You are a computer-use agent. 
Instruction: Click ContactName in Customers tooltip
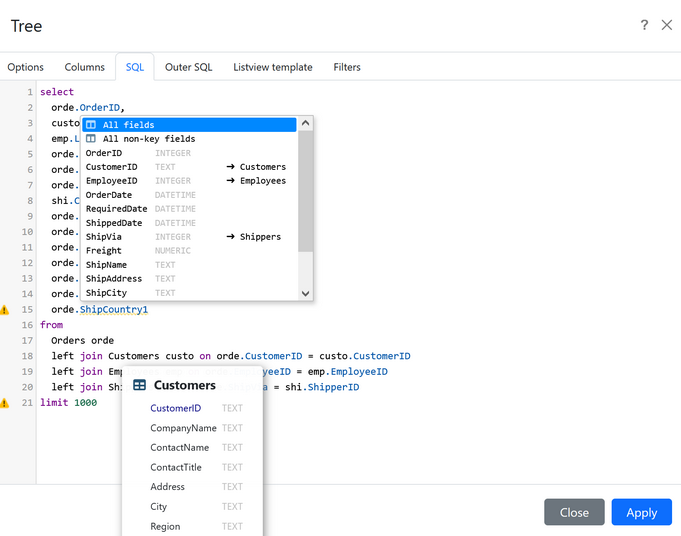tap(179, 448)
